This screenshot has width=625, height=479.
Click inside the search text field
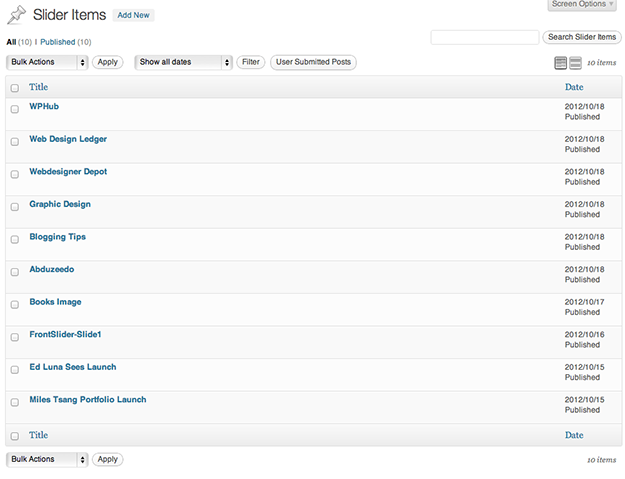(484, 37)
